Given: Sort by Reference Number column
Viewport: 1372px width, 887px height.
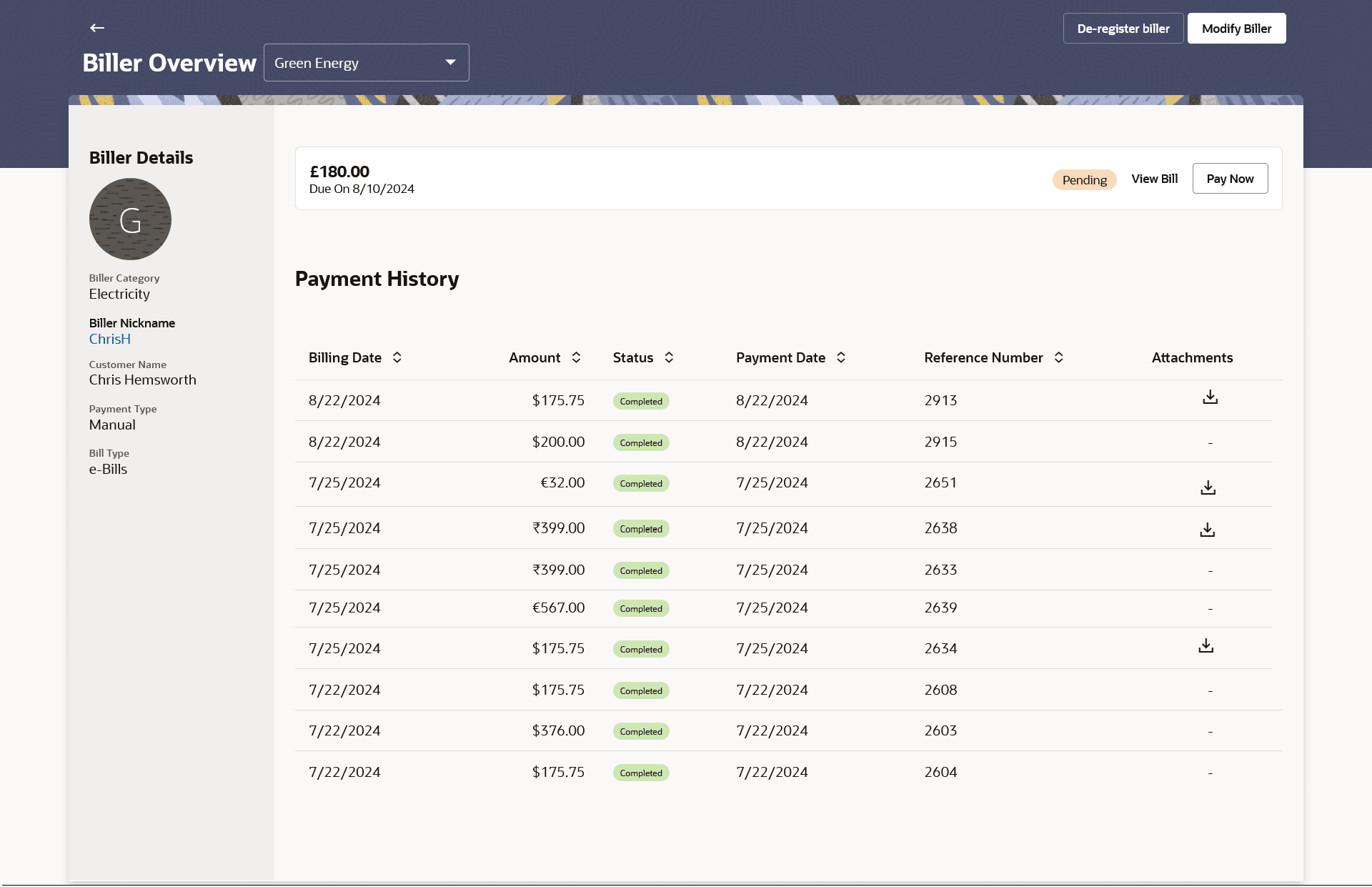Looking at the screenshot, I should 1059,357.
